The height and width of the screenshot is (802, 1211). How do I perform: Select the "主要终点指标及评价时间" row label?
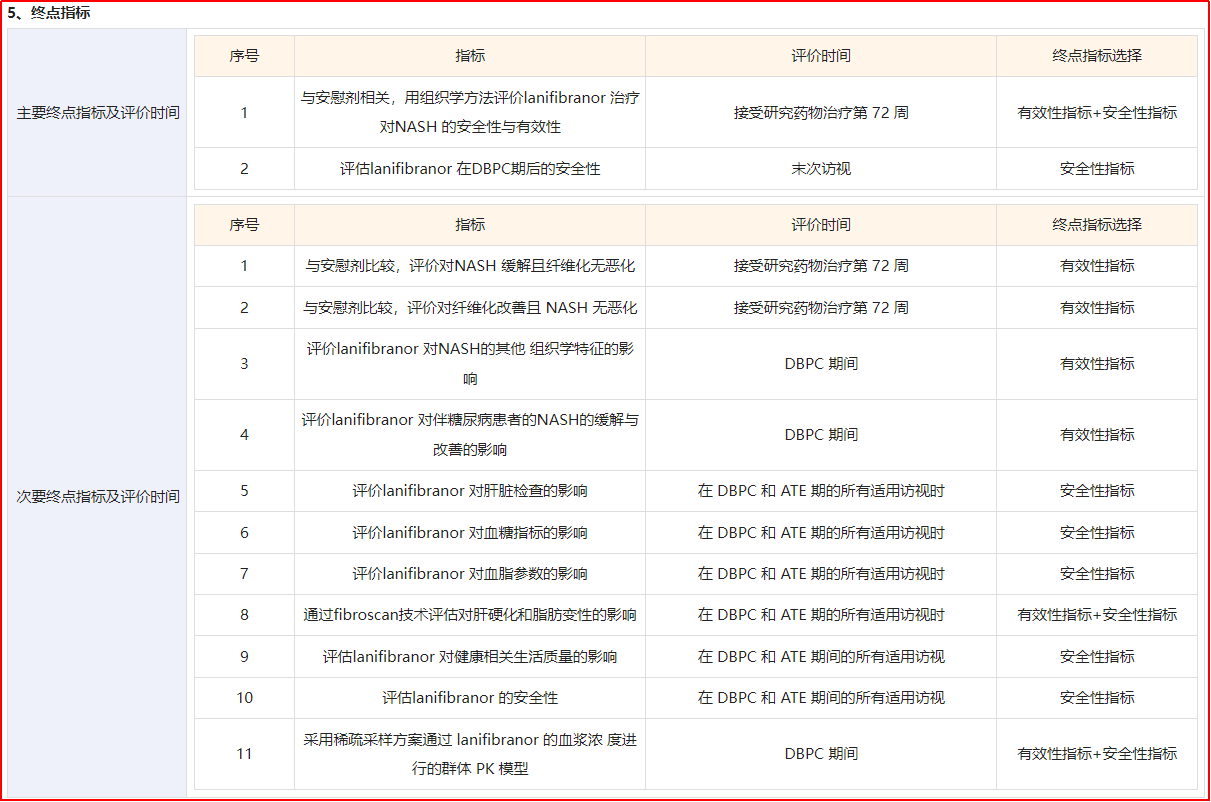[x=98, y=113]
